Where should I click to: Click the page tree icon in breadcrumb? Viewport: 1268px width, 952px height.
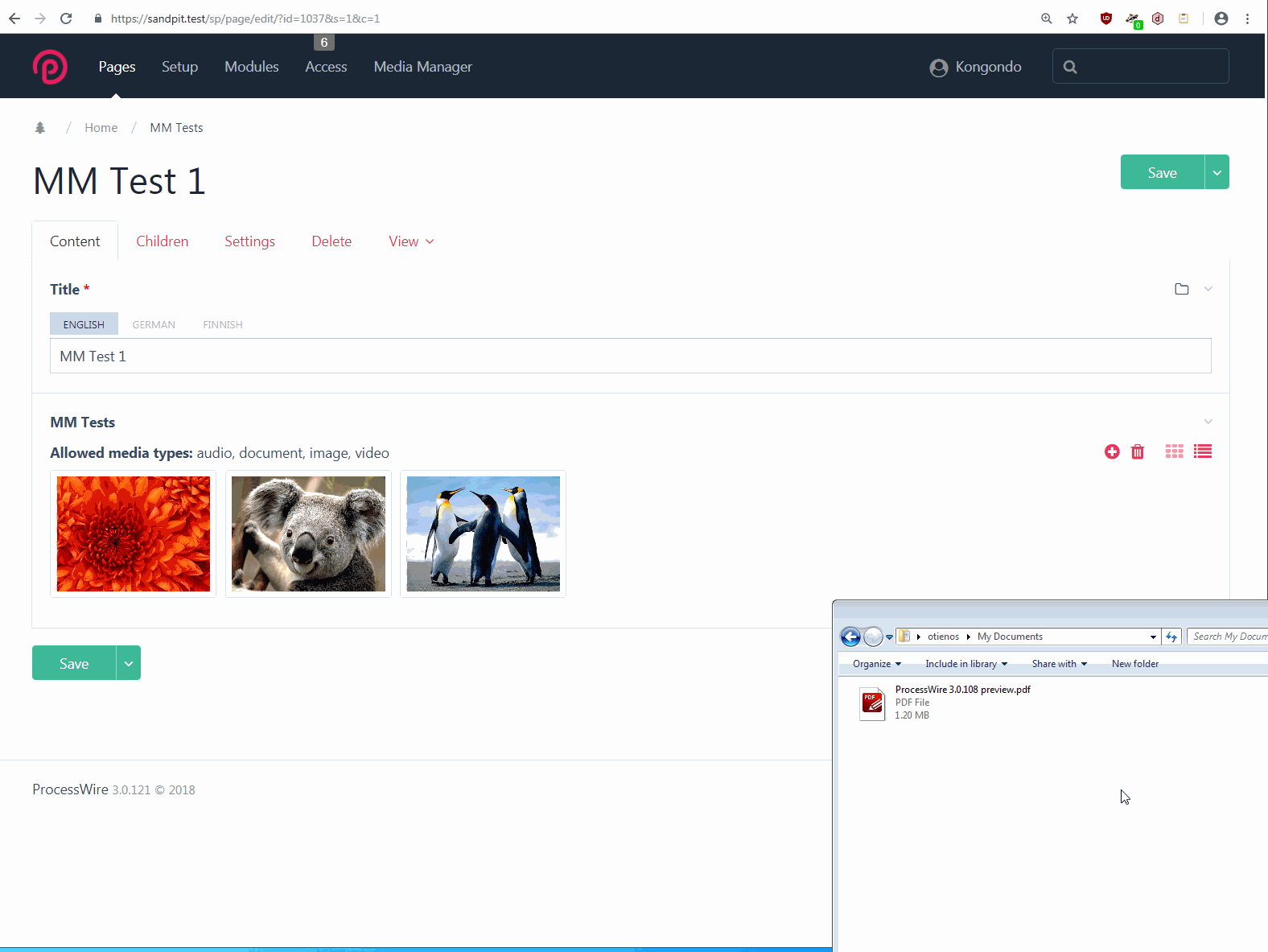point(40,128)
